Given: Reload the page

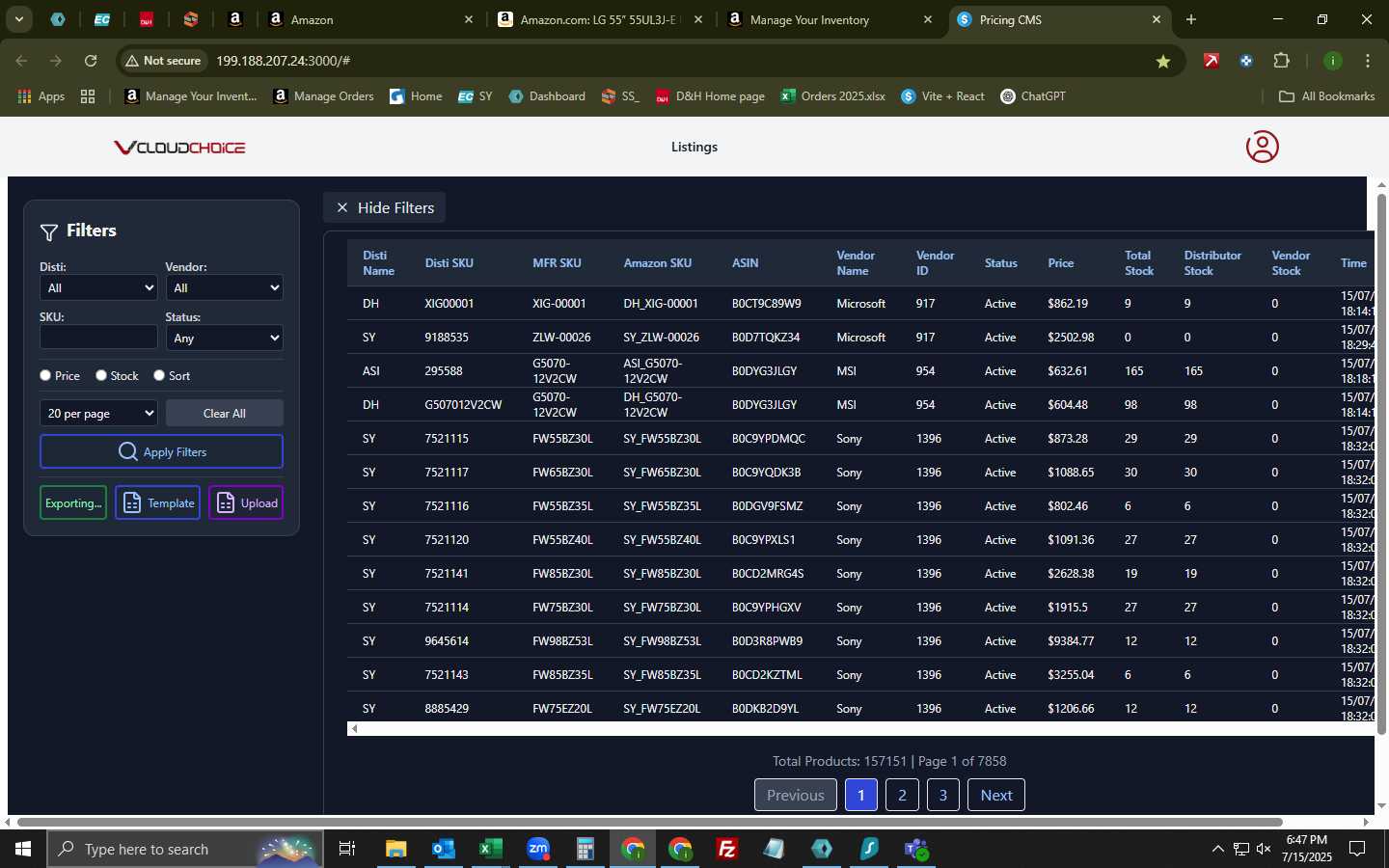Looking at the screenshot, I should (x=91, y=61).
